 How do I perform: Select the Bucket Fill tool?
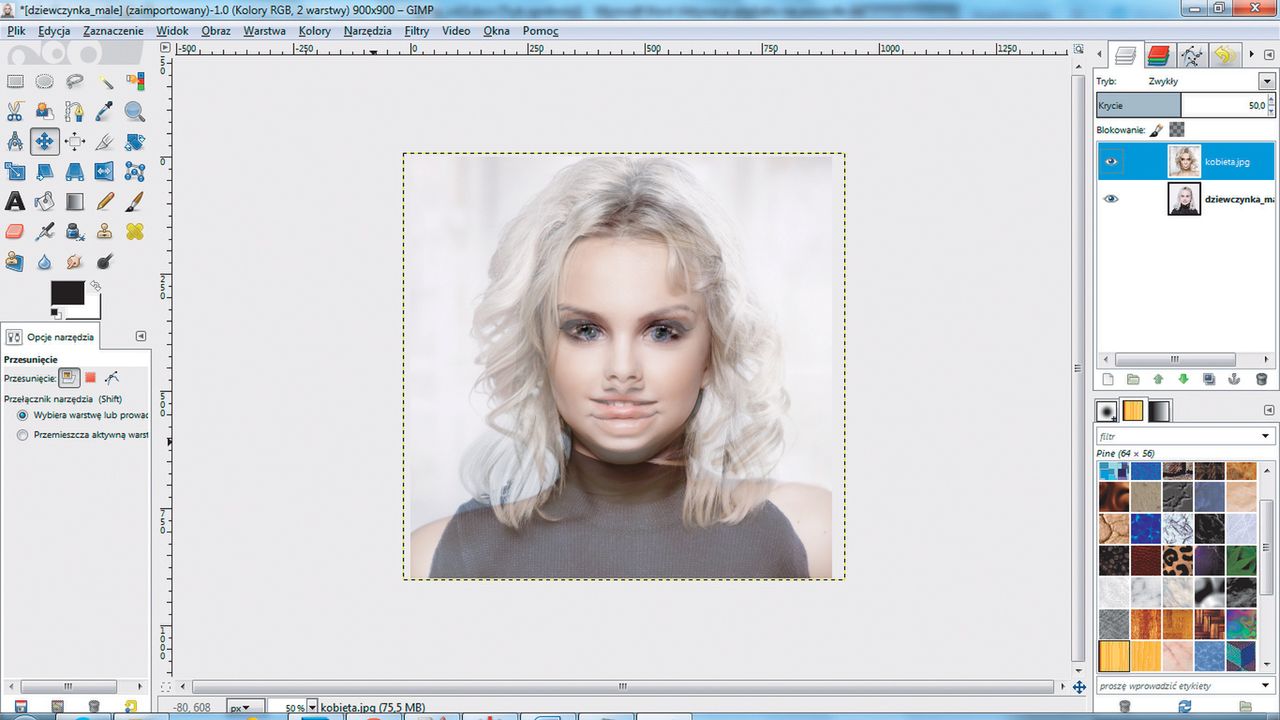coord(45,201)
